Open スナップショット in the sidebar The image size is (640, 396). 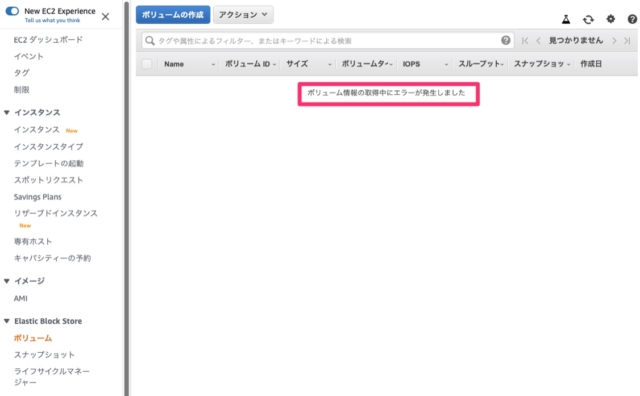coord(44,355)
